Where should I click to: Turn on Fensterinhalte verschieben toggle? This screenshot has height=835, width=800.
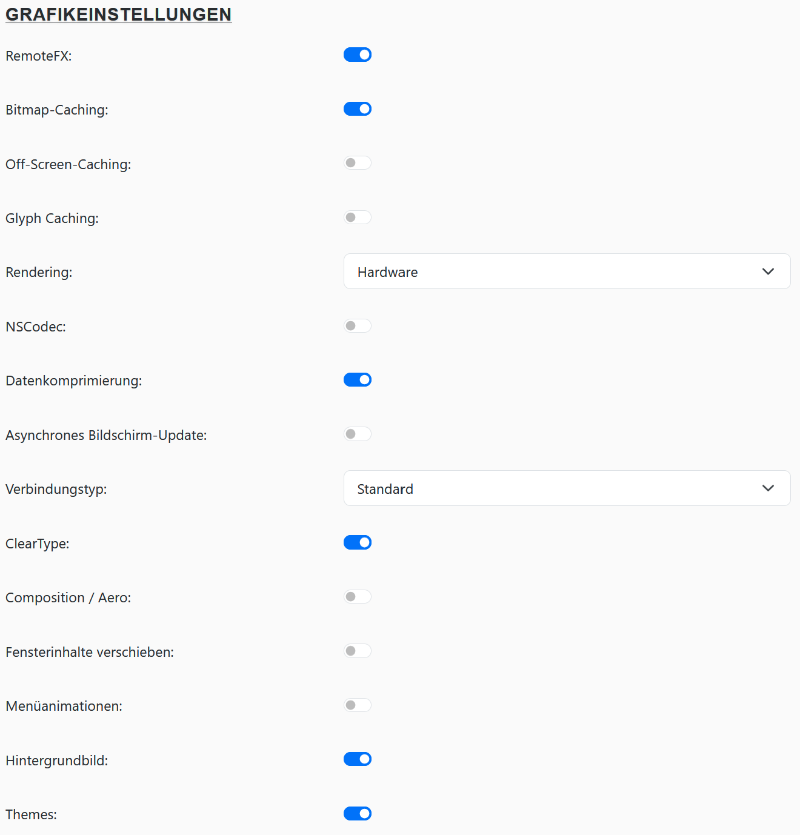[x=357, y=651]
